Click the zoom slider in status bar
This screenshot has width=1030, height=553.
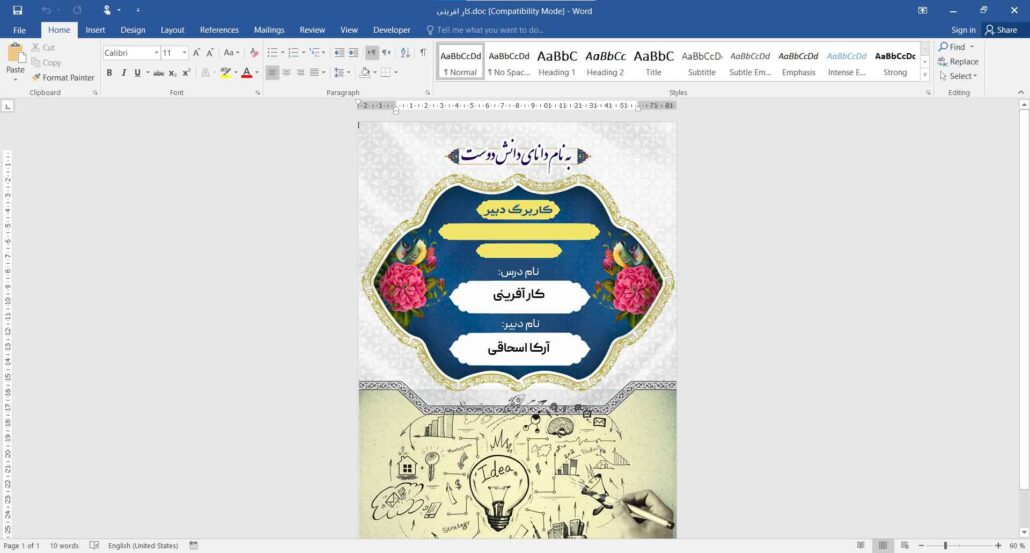[945, 545]
